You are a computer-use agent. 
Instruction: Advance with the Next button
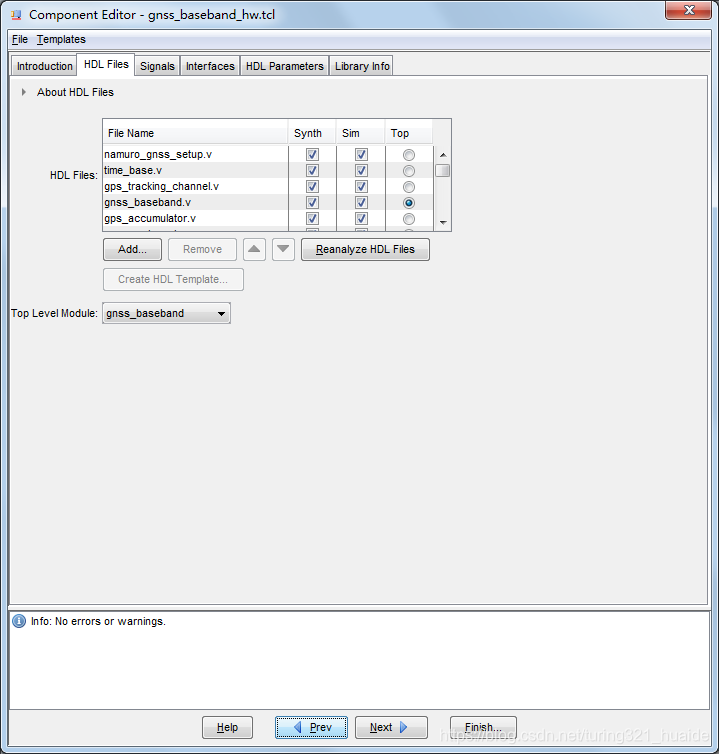click(x=391, y=727)
